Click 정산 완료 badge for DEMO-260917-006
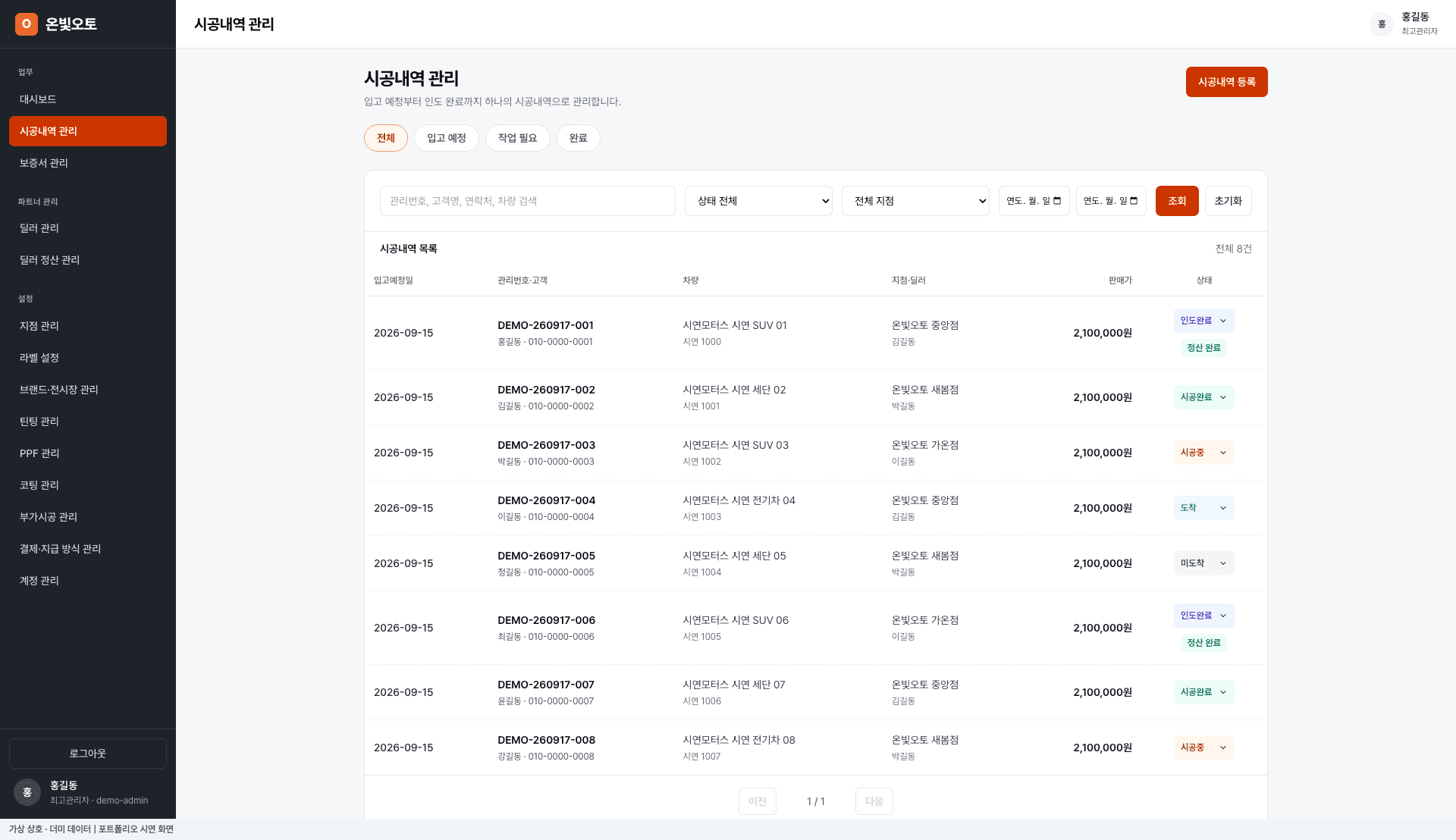1456x840 pixels. coord(1203,643)
